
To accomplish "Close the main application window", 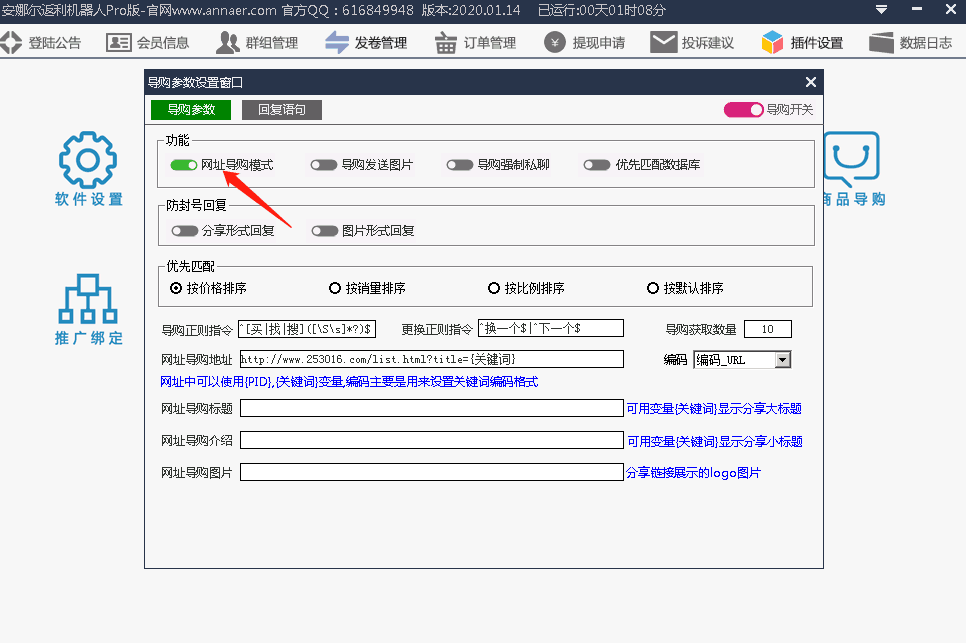I will [951, 9].
